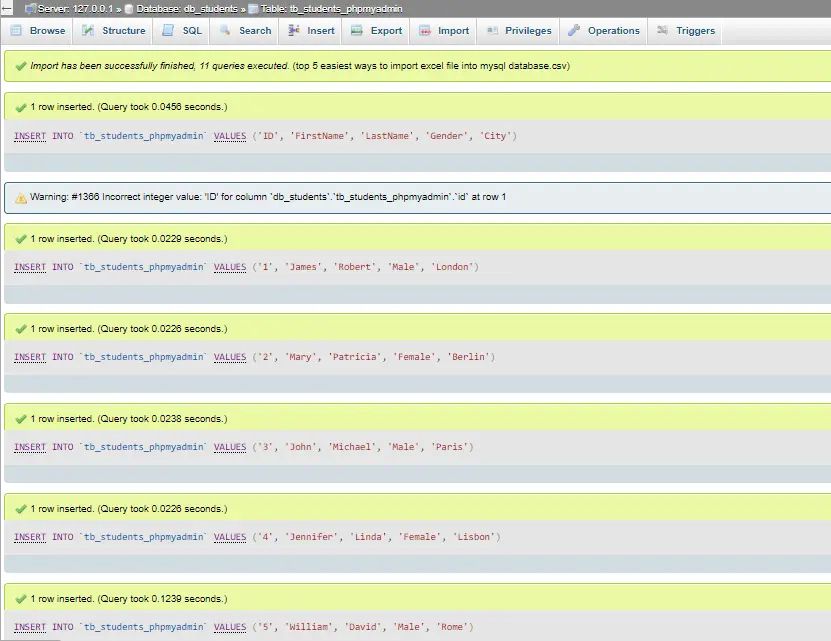The width and height of the screenshot is (831, 641).
Task: Click Table: tb_students_phpmyadmin breadcrumb link
Action: pyautogui.click(x=331, y=8)
